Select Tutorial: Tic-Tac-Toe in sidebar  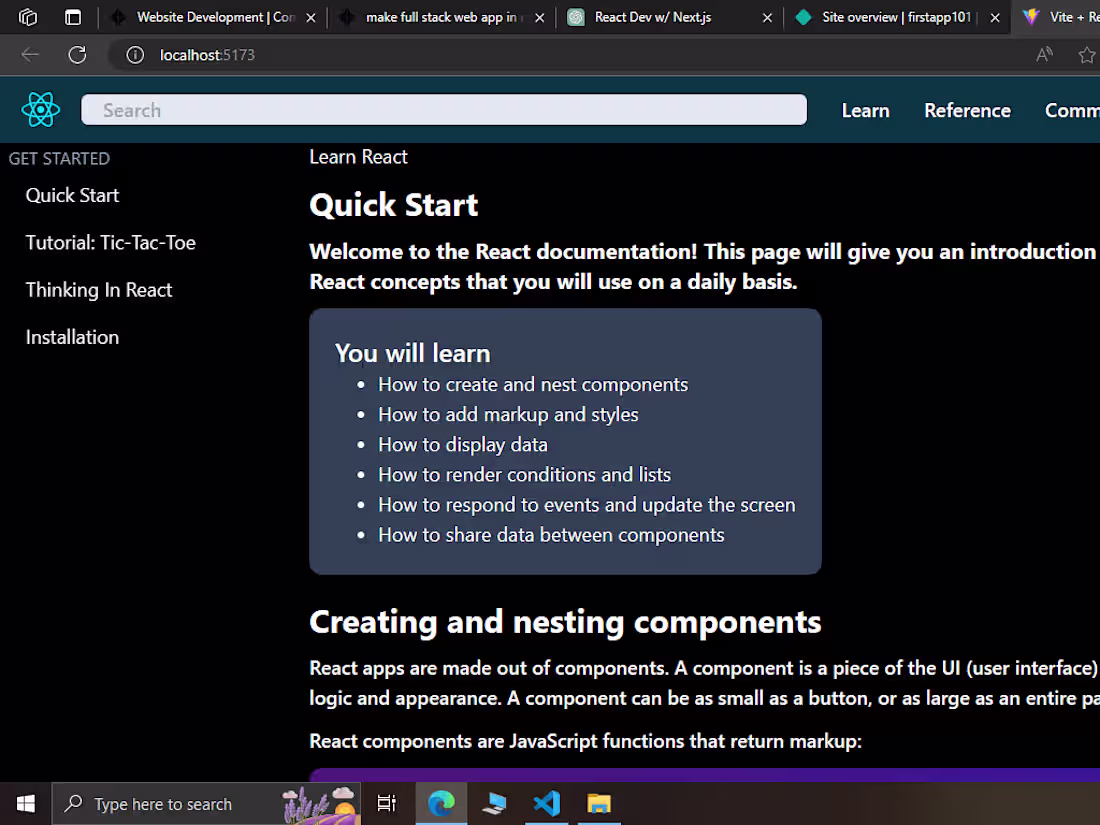(x=111, y=243)
